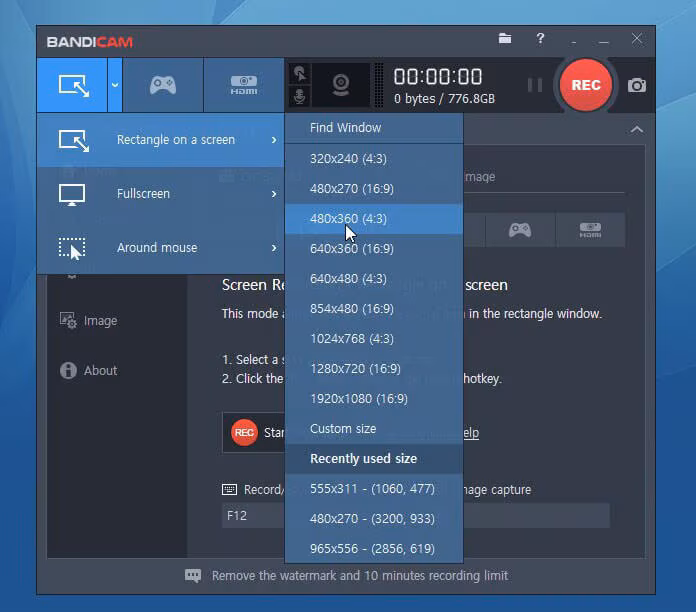Choose Custom size entry
The image size is (696, 612).
click(x=374, y=429)
